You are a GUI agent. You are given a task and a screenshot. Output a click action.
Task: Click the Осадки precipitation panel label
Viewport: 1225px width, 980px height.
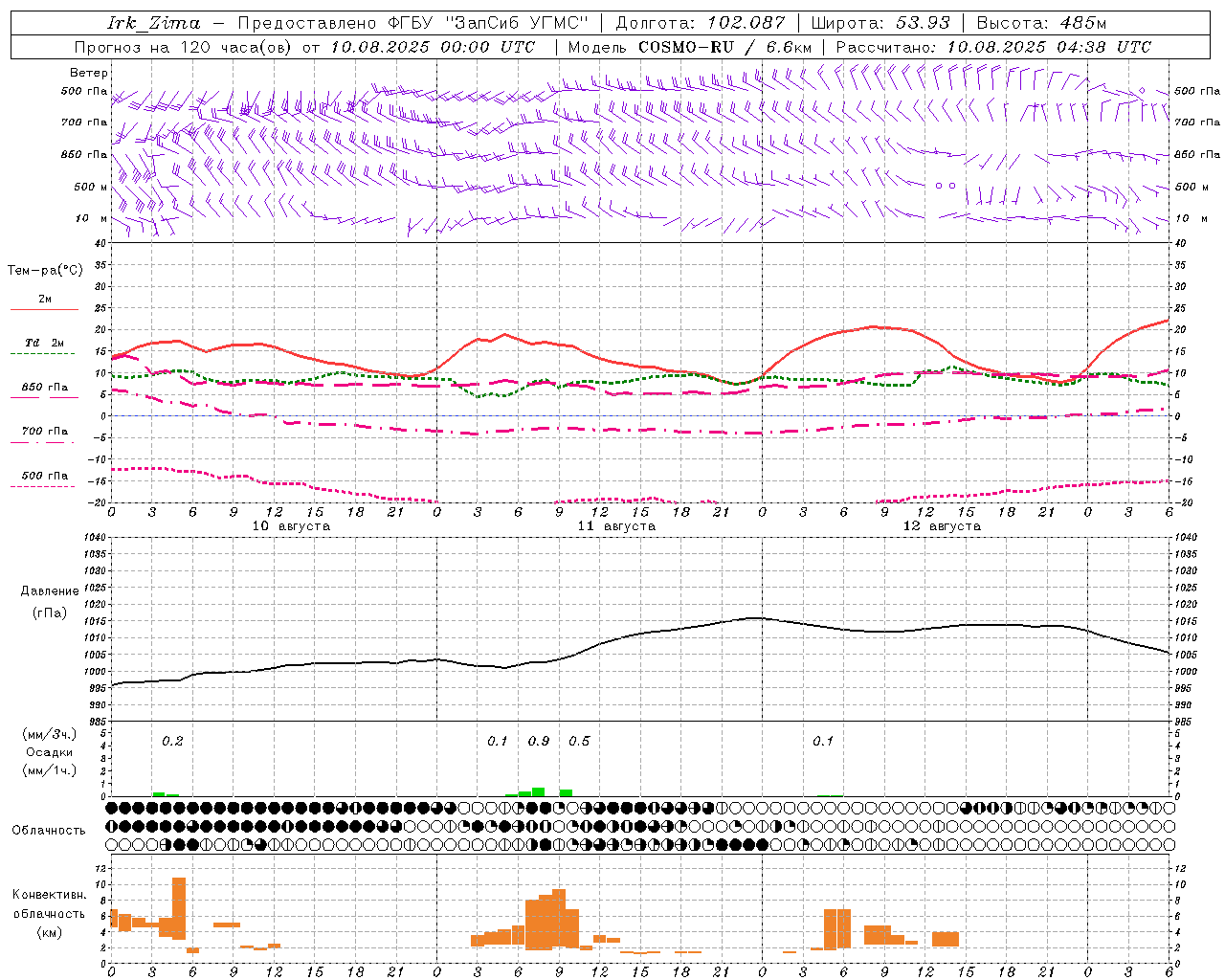[49, 752]
